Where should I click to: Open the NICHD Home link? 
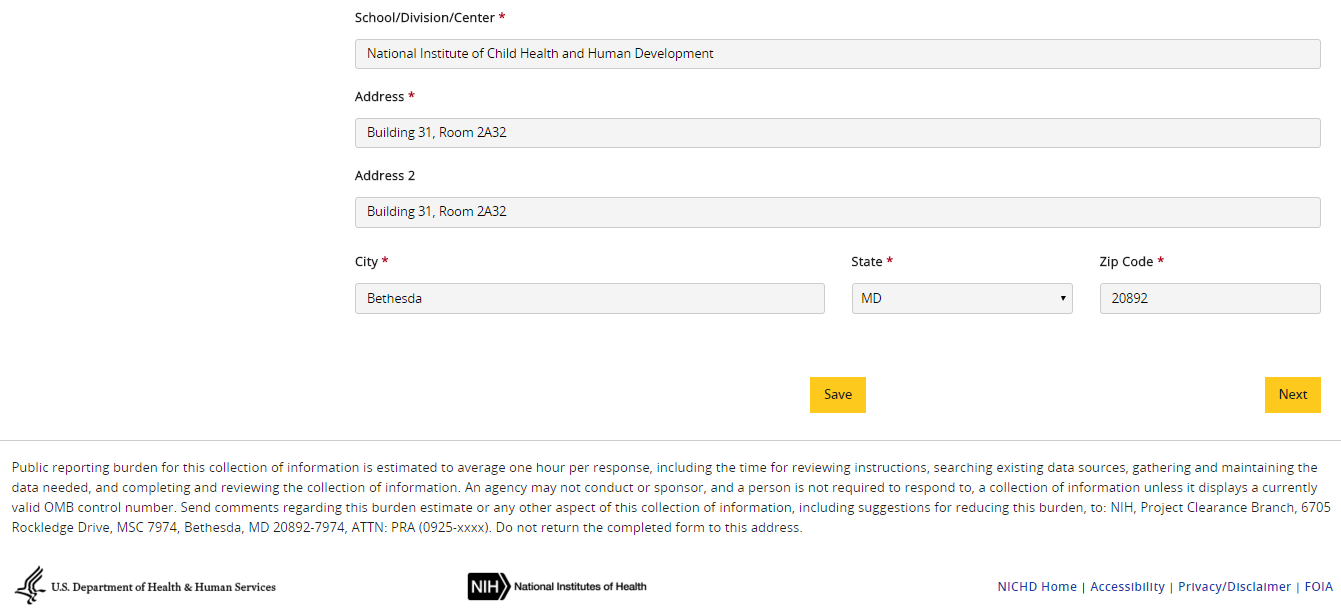1037,587
